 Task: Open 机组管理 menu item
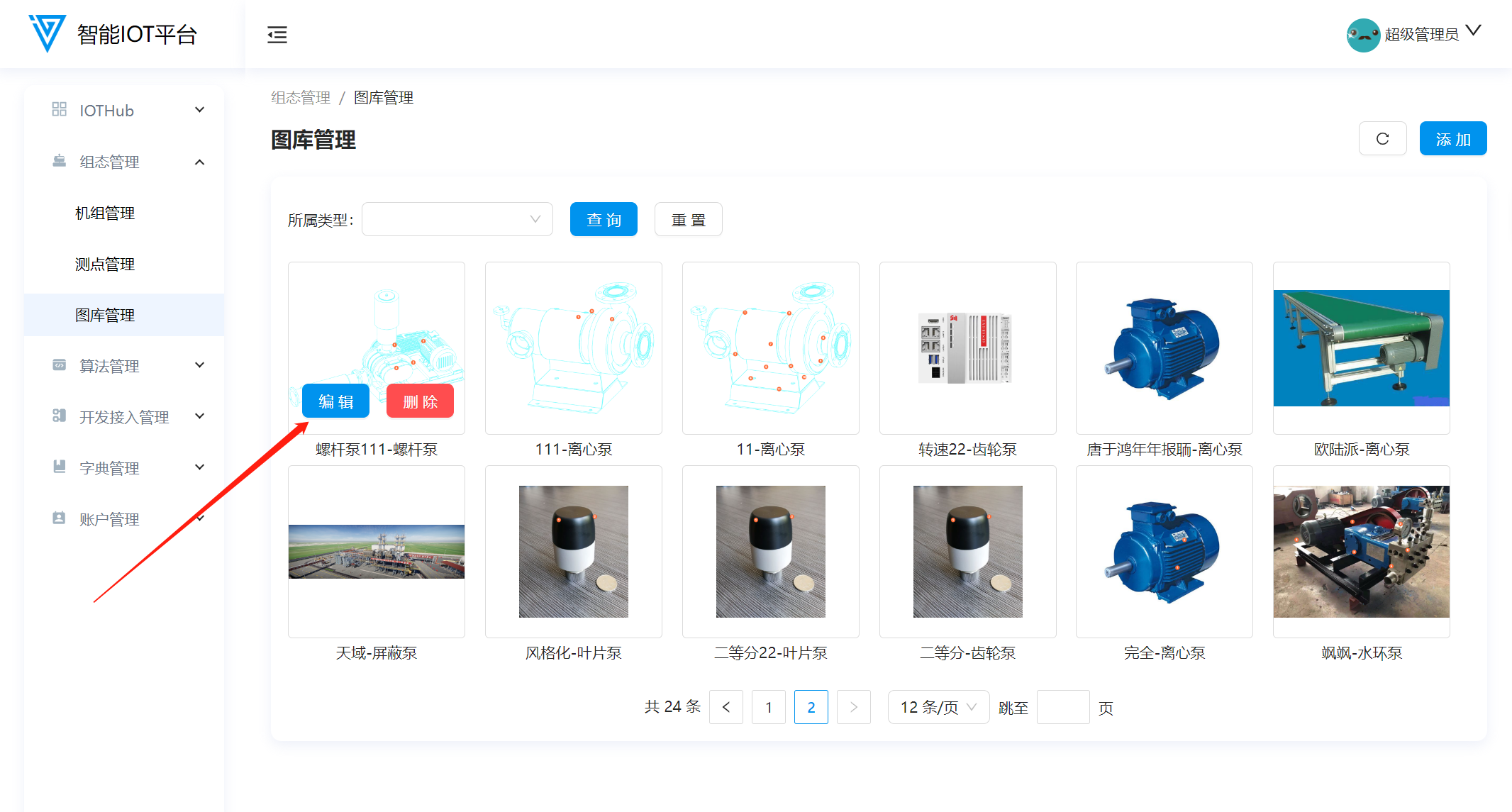105,213
